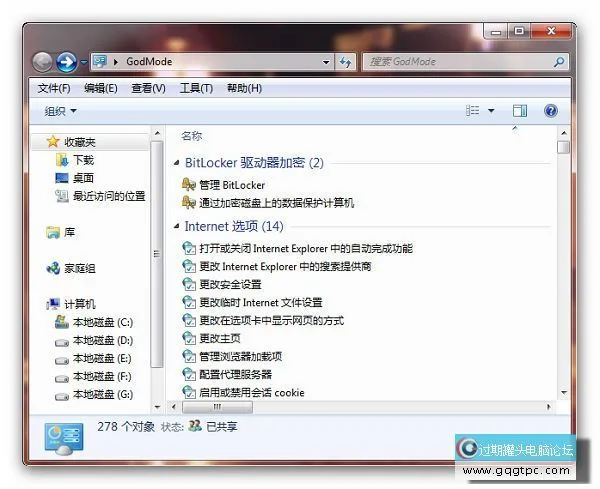Open the view options dropdown arrow
Screen dimensions: 600x489
pyautogui.click(x=491, y=111)
